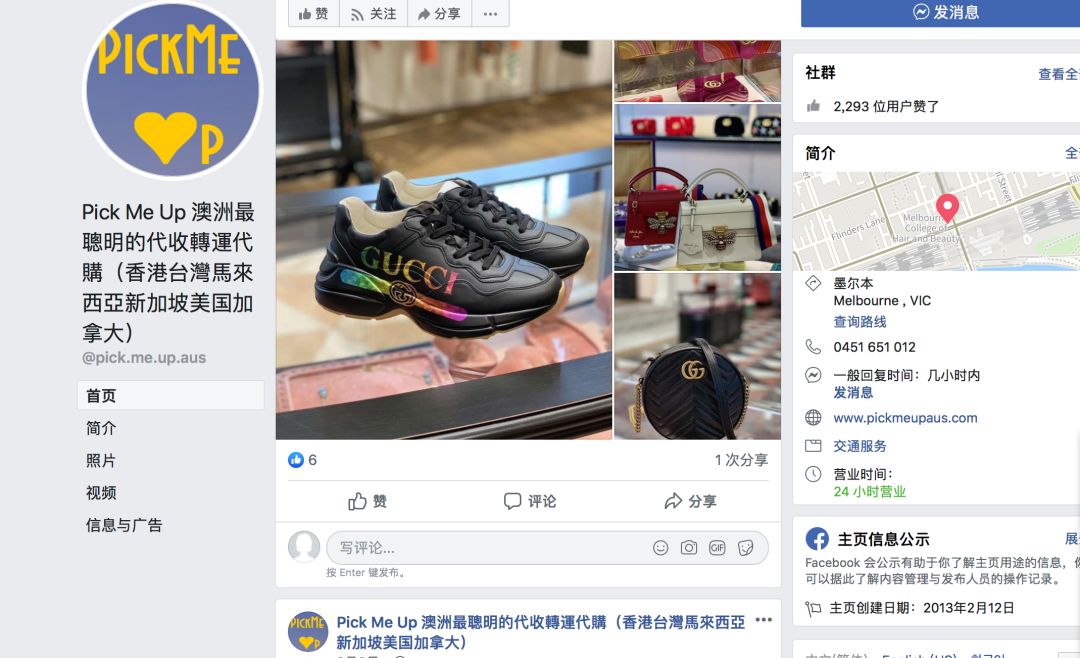Open post options three-dot menu on second post
This screenshot has width=1080, height=658.
click(763, 620)
